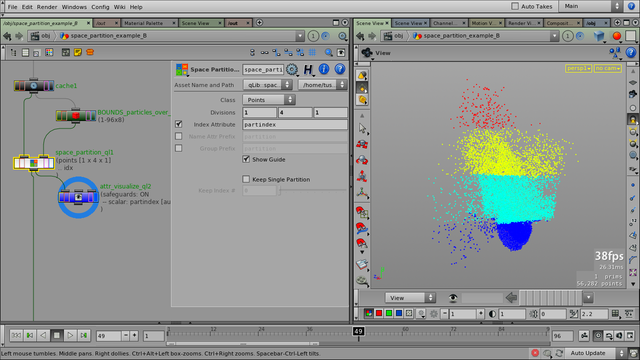Enable the Name Attr Prefix checkbox

click(178, 136)
